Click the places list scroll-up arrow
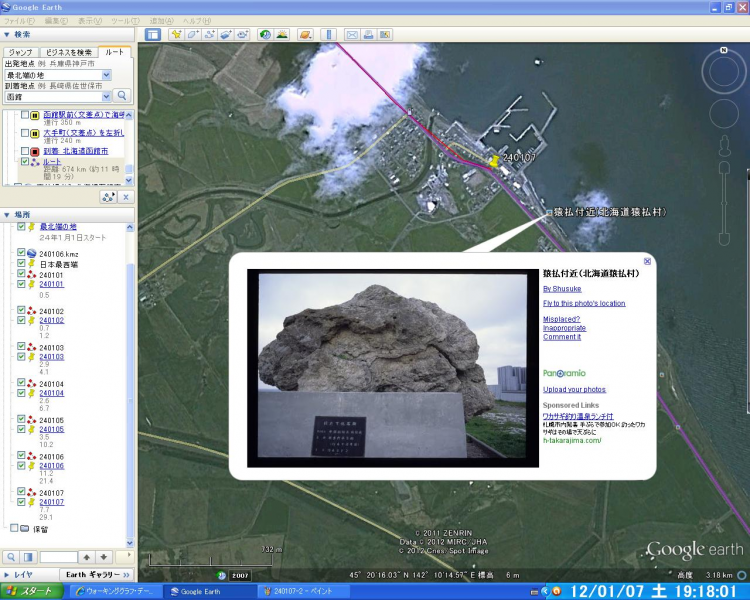The width and height of the screenshot is (750, 600). 130,228
